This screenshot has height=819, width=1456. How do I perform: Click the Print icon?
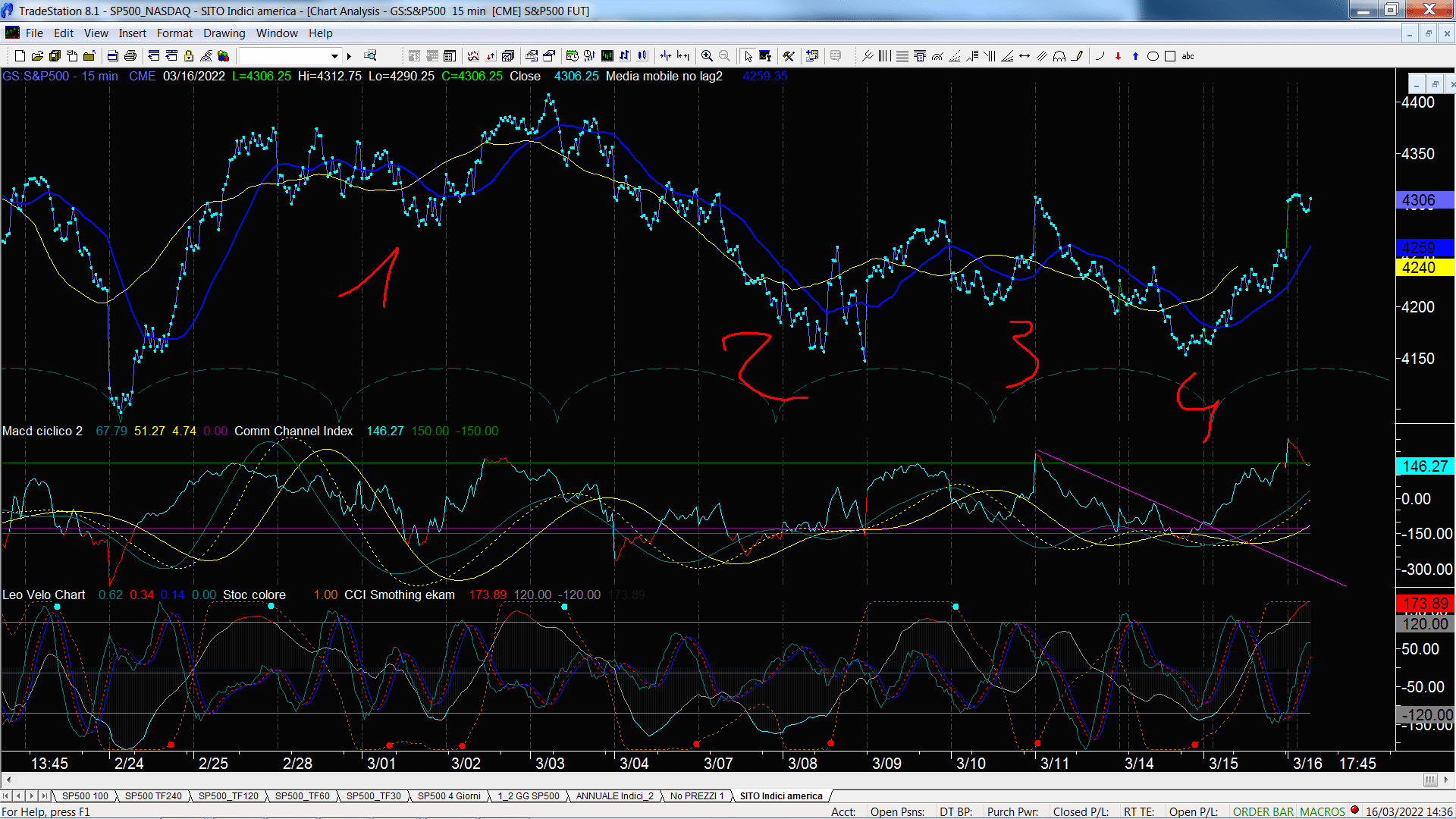(130, 56)
